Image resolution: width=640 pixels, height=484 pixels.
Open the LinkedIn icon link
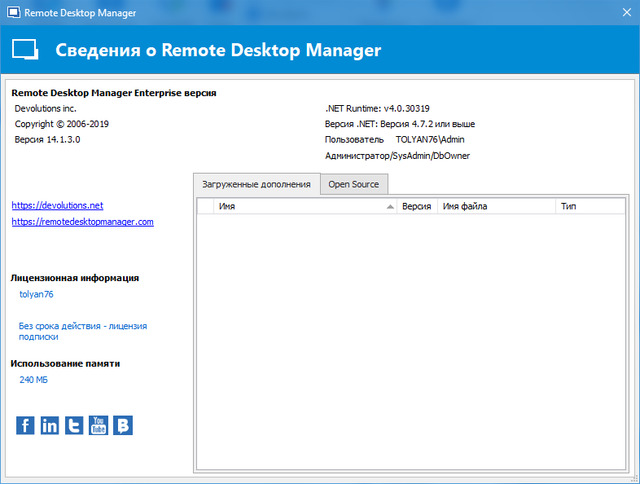coord(50,425)
